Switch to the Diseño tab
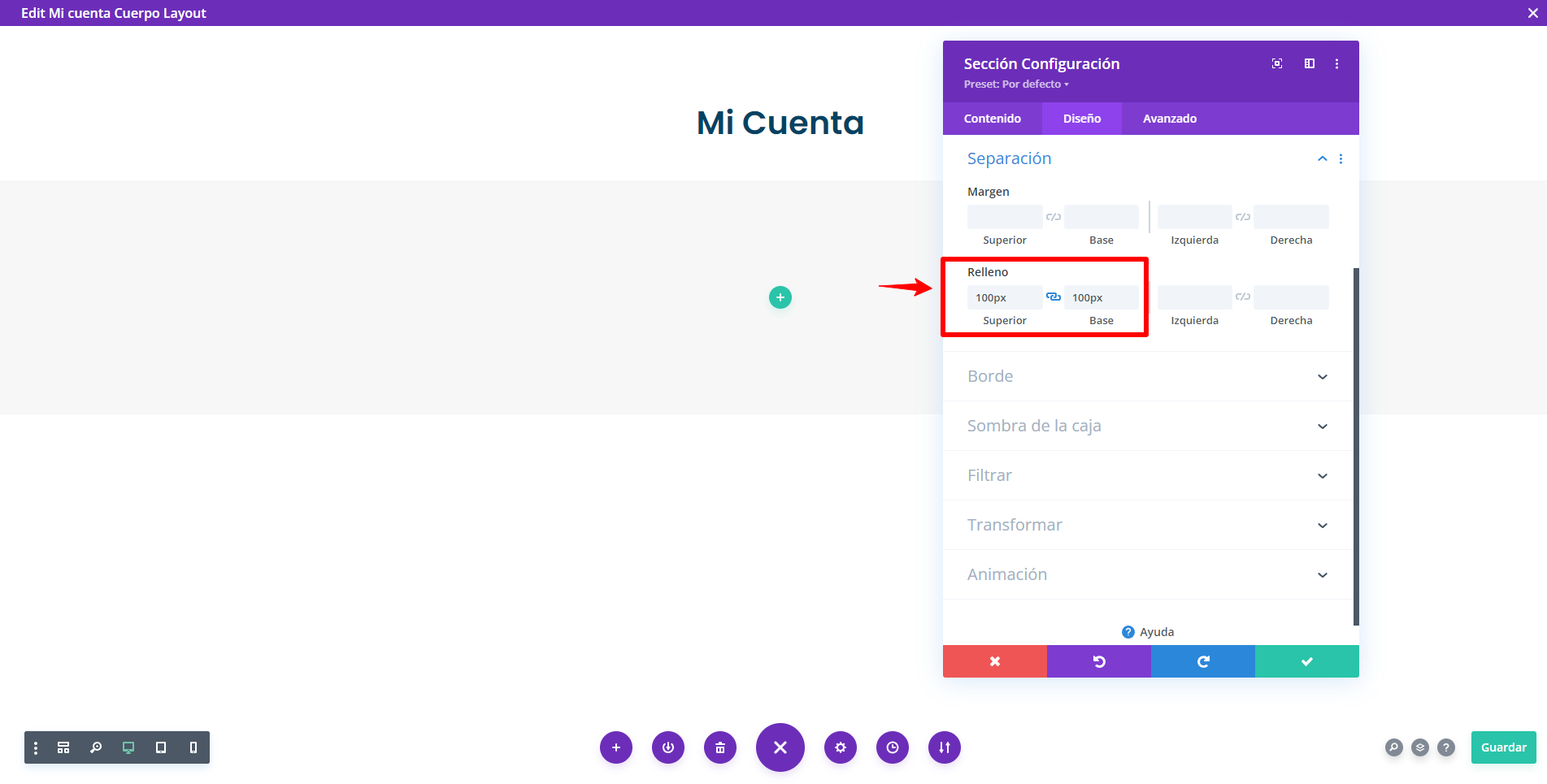The width and height of the screenshot is (1547, 784). 1082,119
